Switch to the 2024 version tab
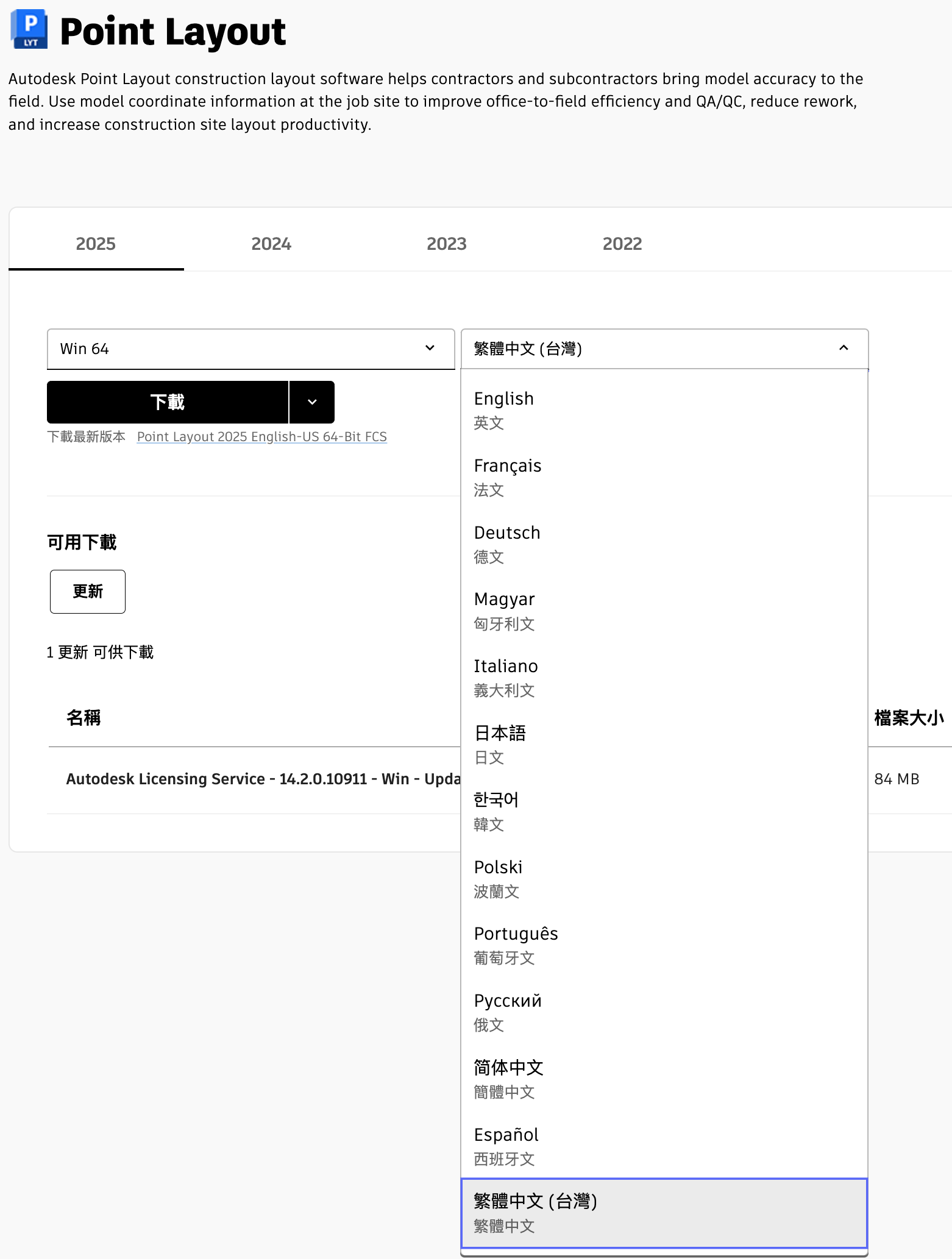Viewport: 952px width, 1259px height. click(x=271, y=244)
